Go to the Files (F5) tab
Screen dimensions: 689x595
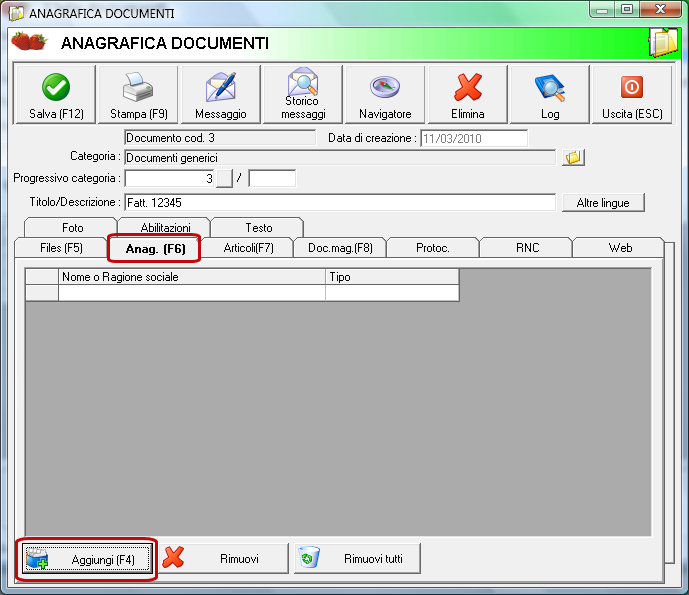click(x=61, y=248)
